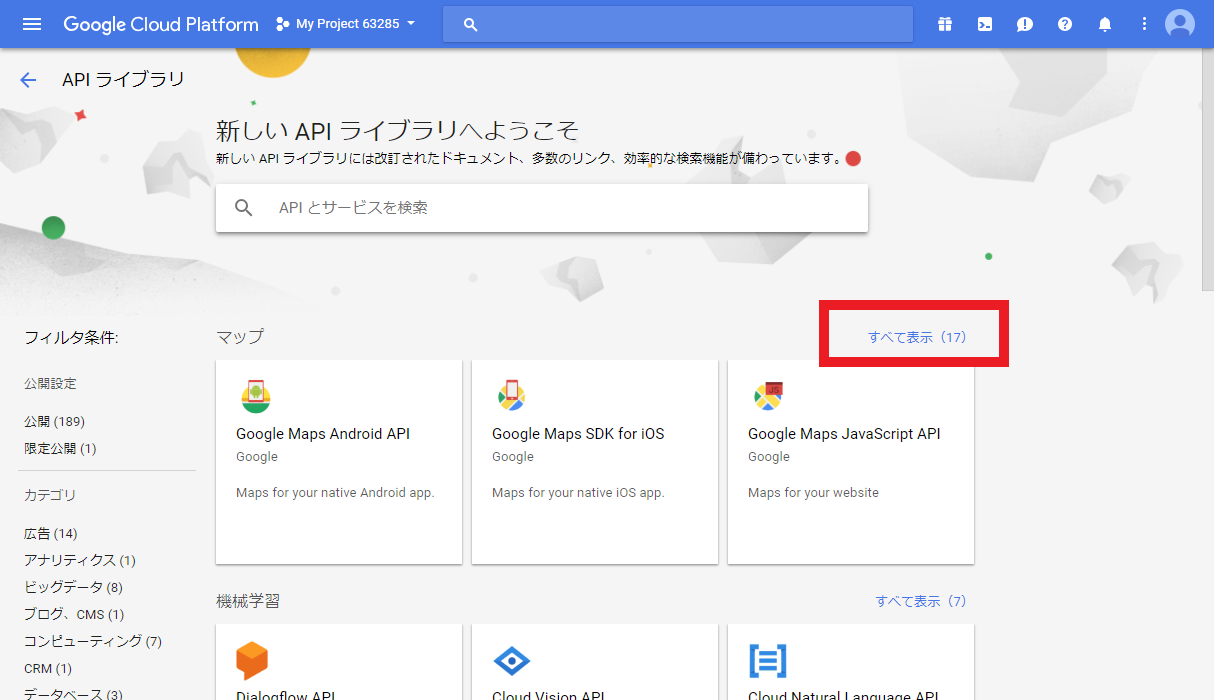Open the Google Maps SDK for iOS card
This screenshot has width=1214, height=700.
click(x=595, y=462)
